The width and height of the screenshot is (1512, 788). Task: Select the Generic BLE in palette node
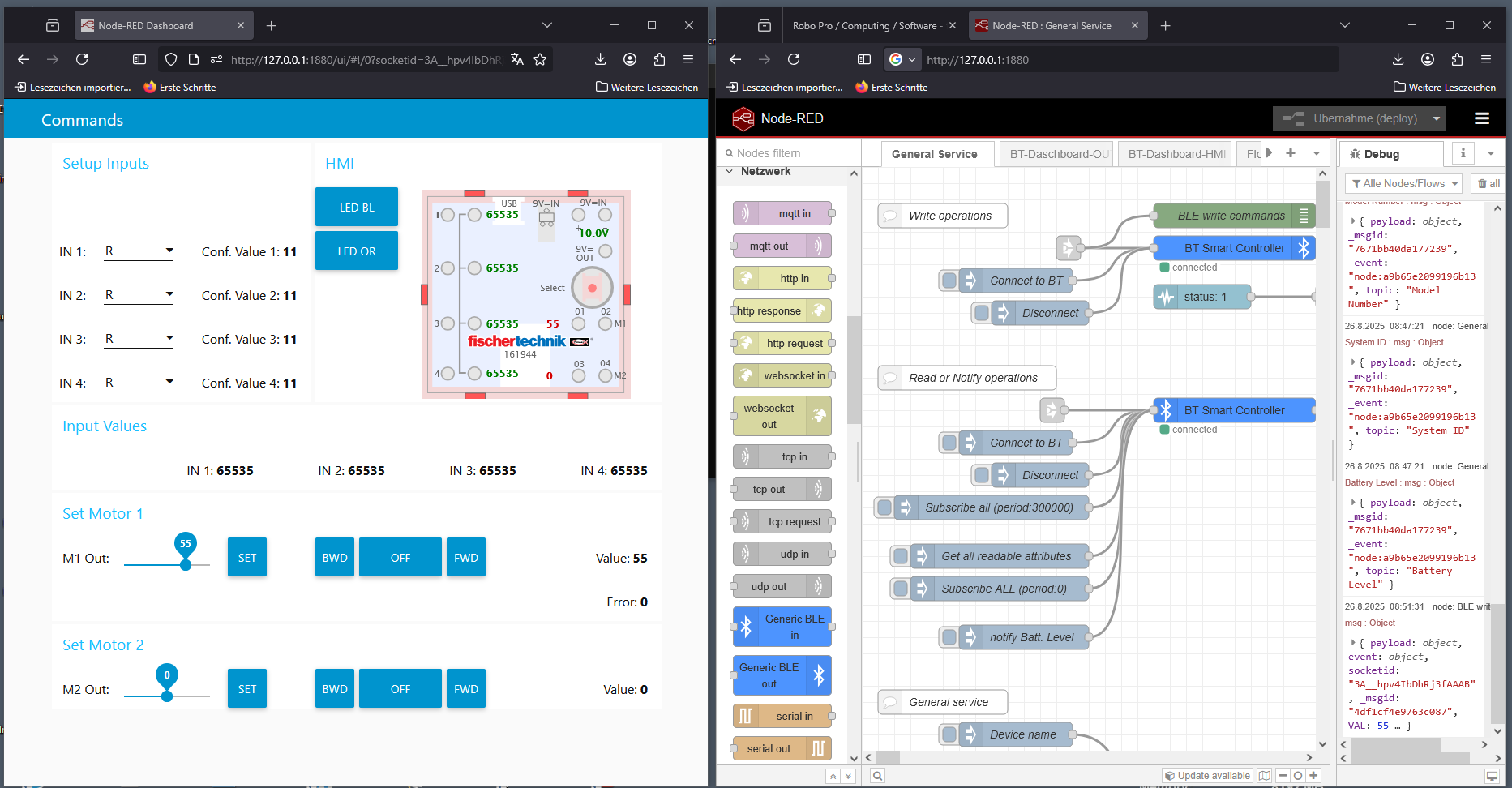pos(783,627)
